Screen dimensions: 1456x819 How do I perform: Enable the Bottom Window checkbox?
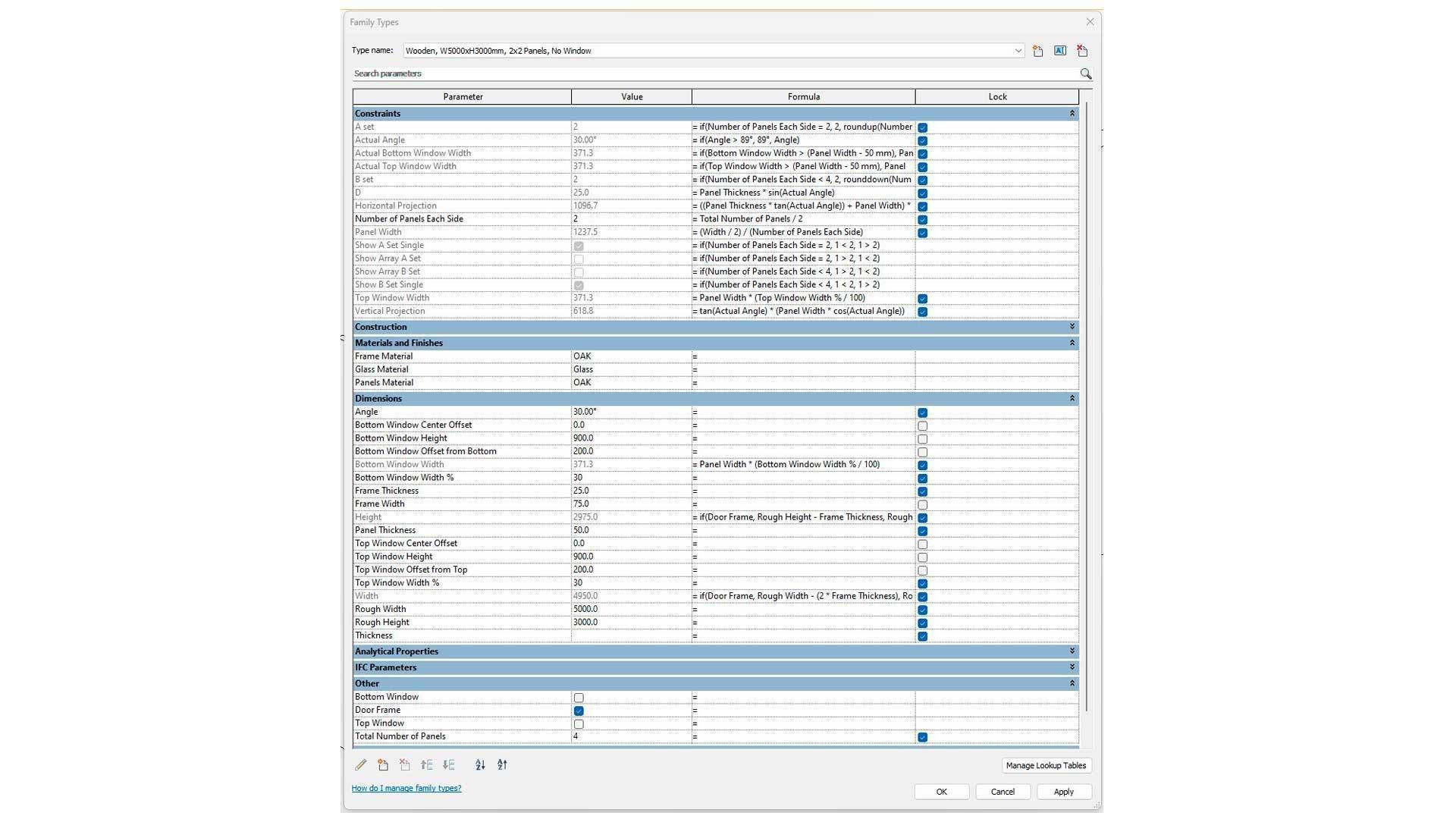[x=579, y=698]
